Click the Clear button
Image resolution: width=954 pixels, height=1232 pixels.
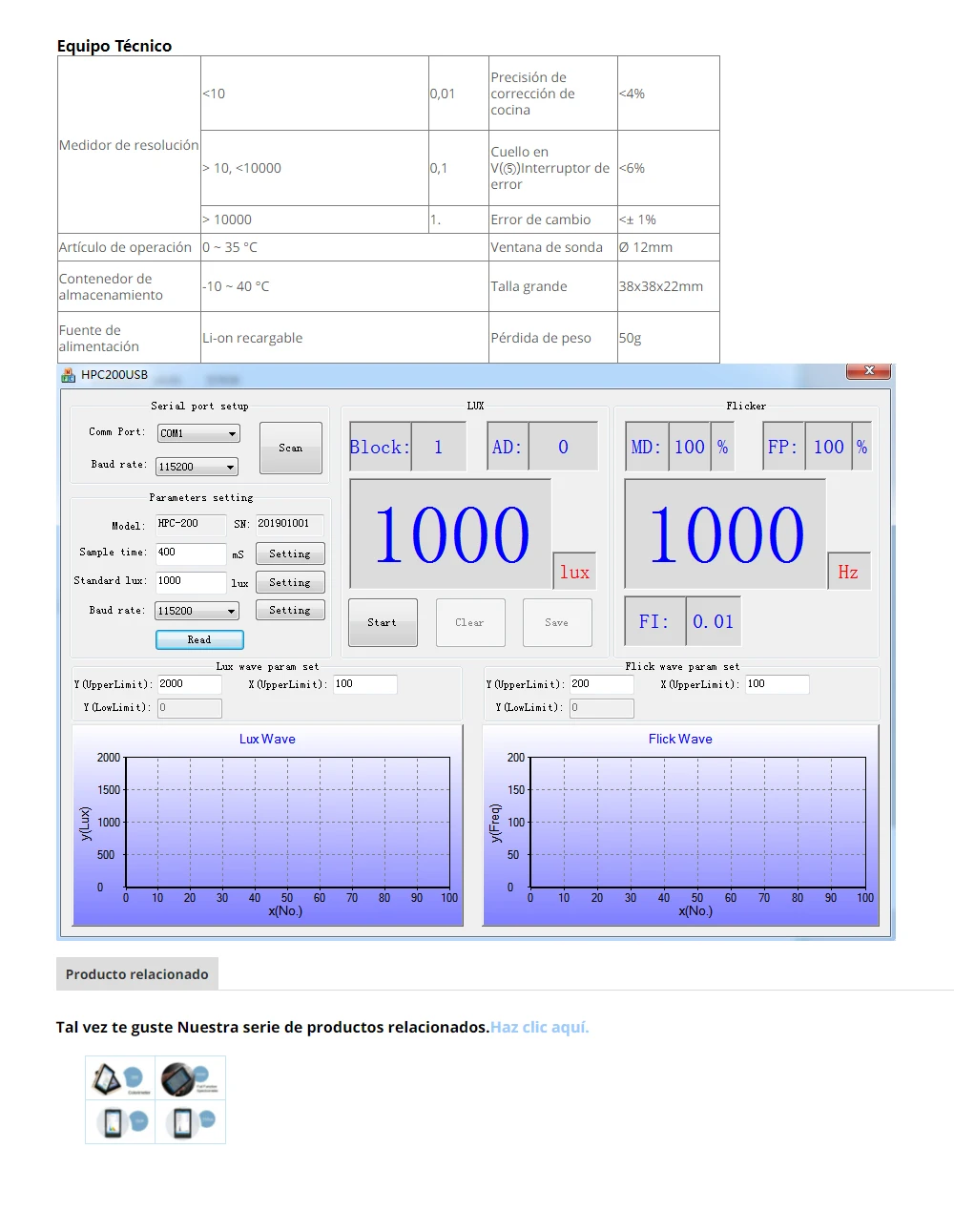469,622
